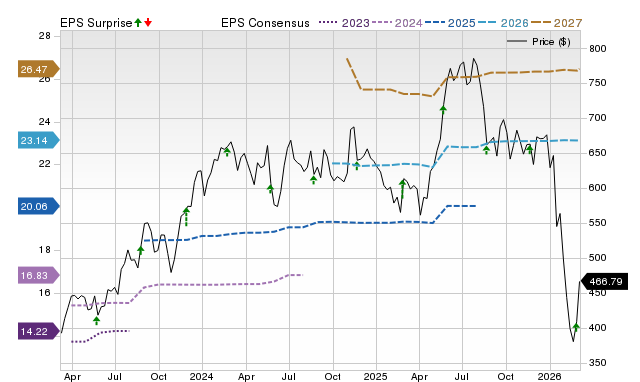
Task: Select the 2023 dotted purple legend entry
Action: (x=344, y=23)
